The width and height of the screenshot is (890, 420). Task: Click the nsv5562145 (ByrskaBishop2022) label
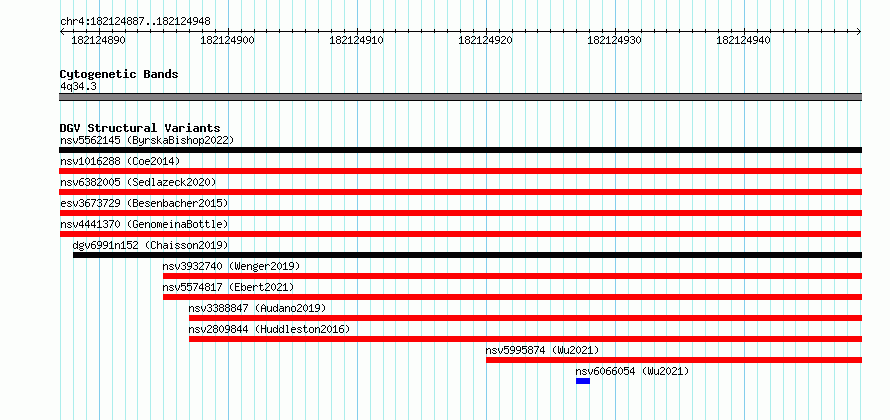[x=147, y=140]
